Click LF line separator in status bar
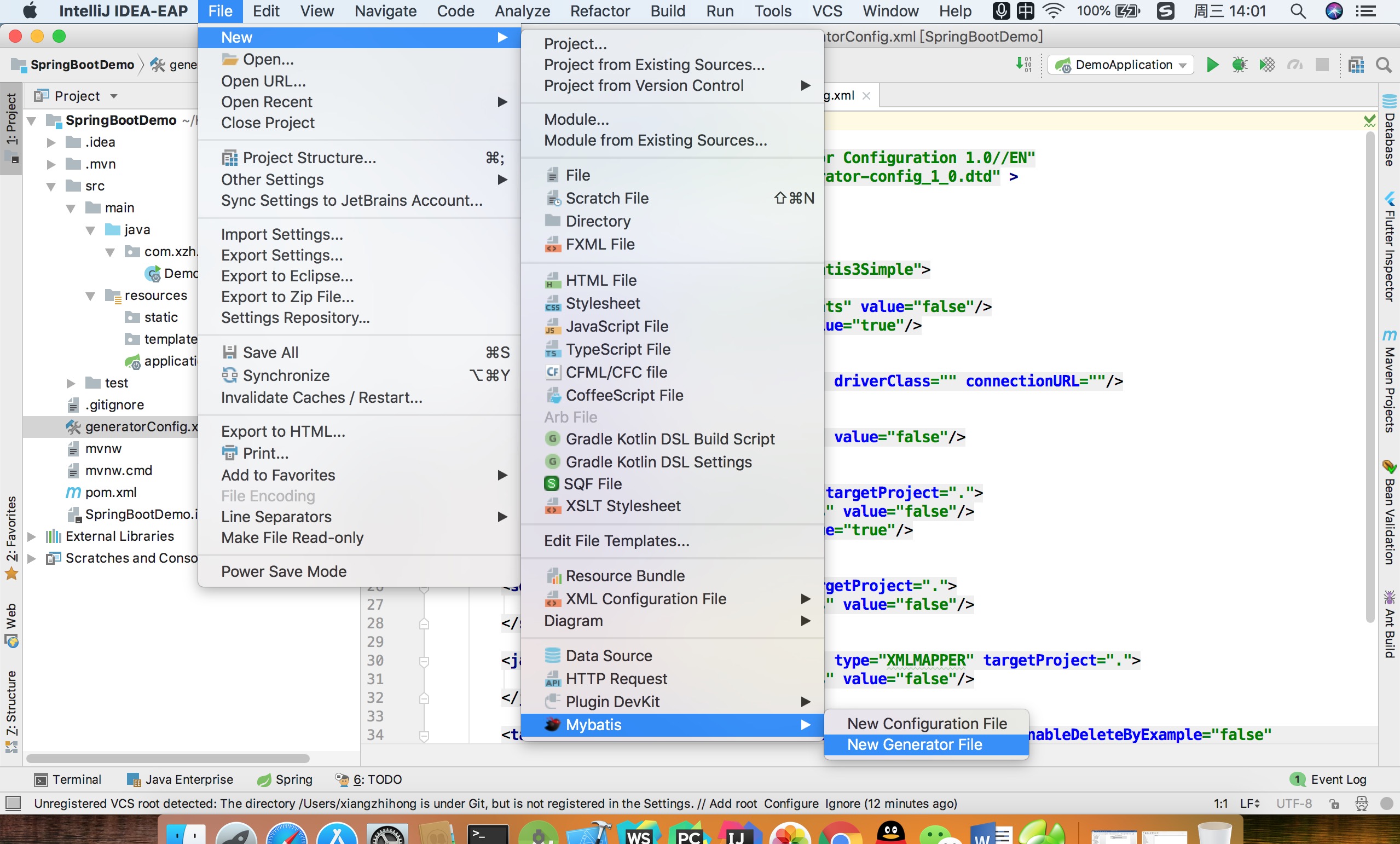The height and width of the screenshot is (844, 1400). pyautogui.click(x=1250, y=803)
